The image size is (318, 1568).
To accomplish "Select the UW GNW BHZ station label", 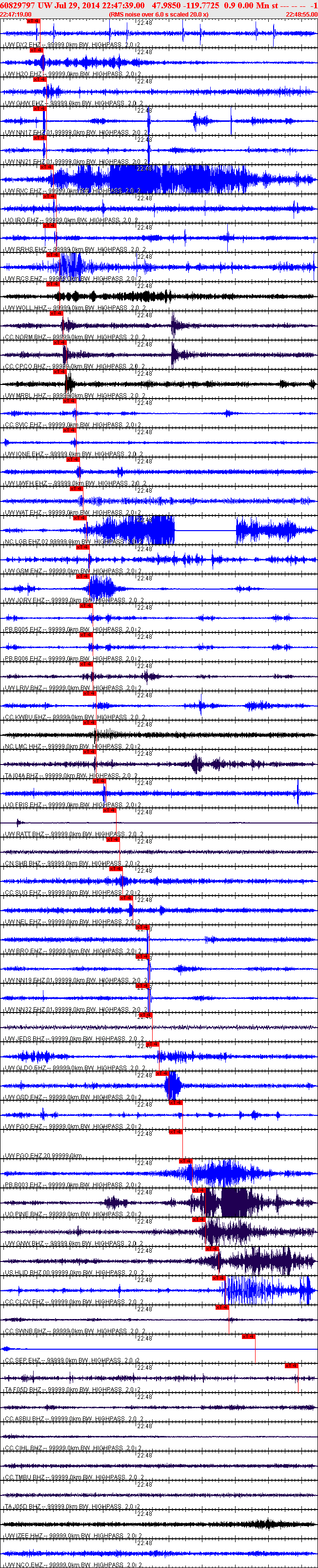I will [74, 1243].
